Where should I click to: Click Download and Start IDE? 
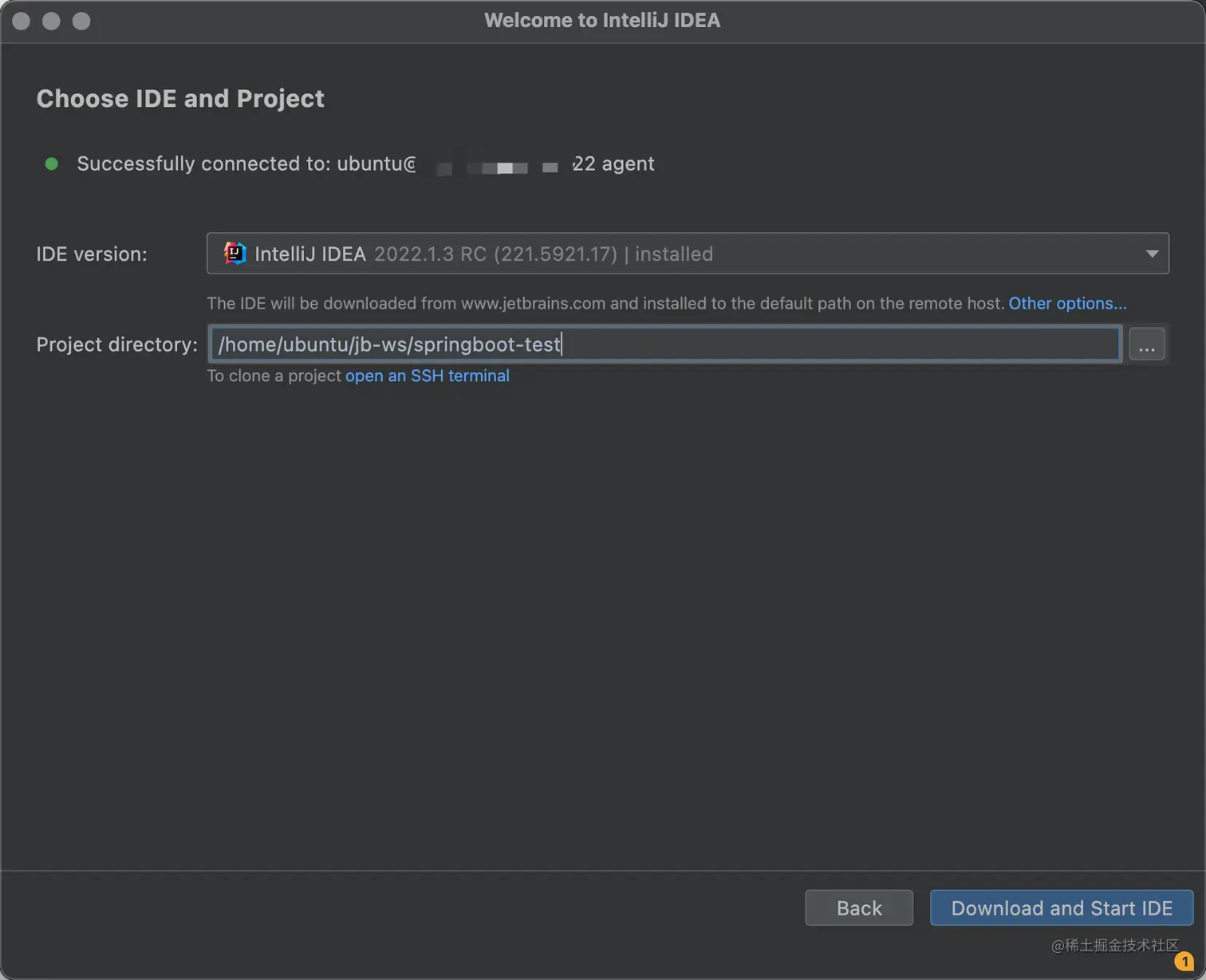1061,908
